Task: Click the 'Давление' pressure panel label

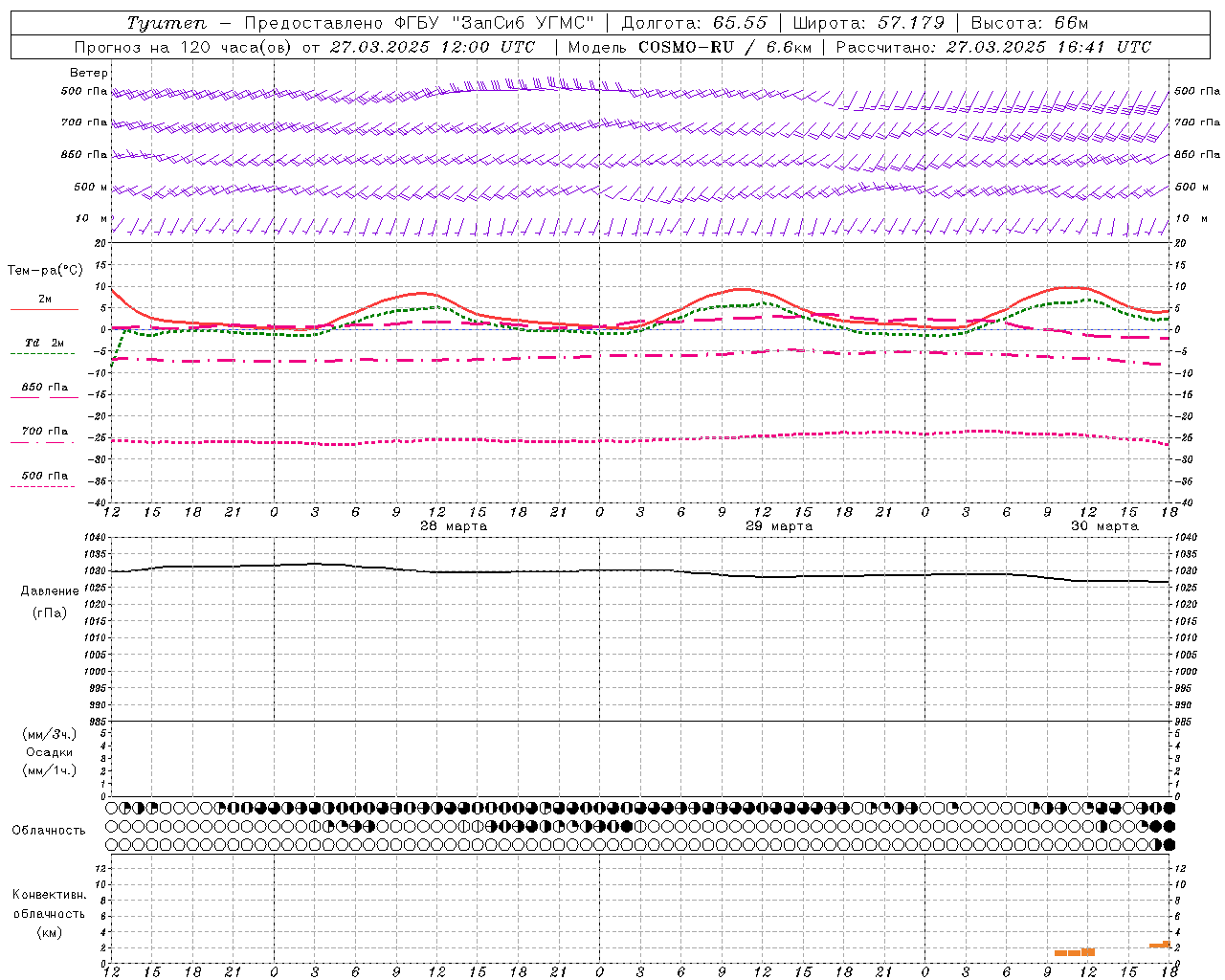Action: pyautogui.click(x=50, y=591)
